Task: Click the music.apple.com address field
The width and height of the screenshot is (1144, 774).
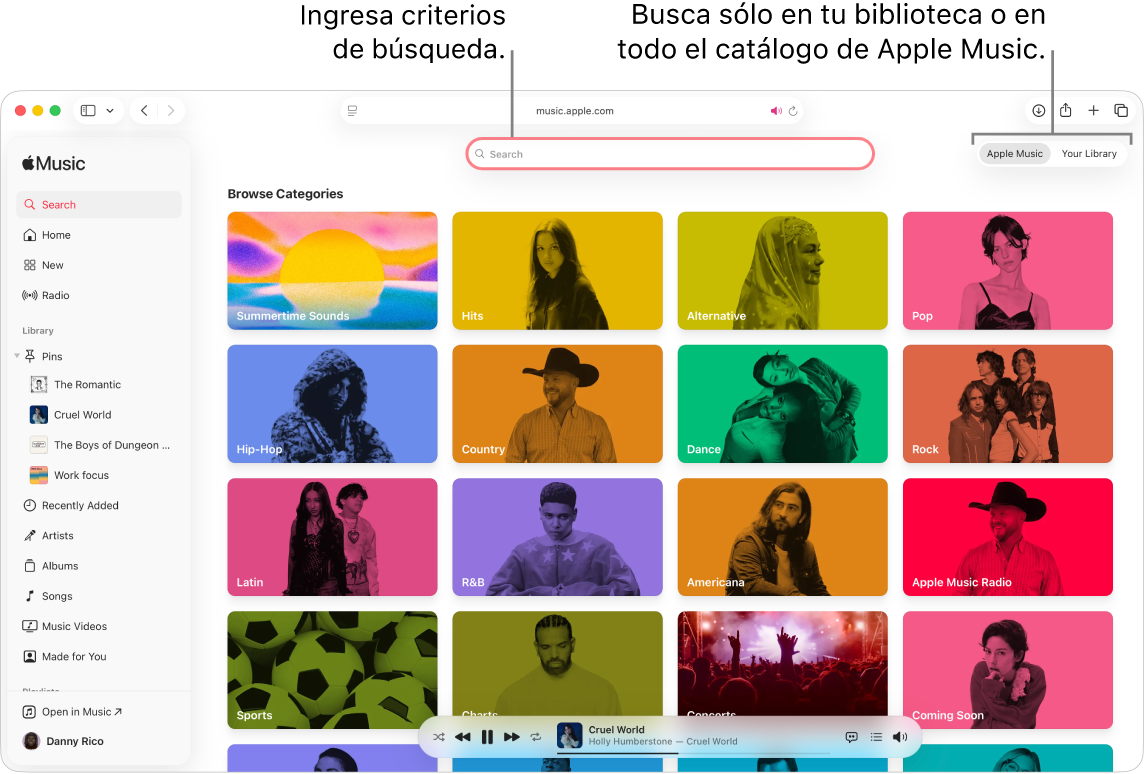Action: pyautogui.click(x=573, y=111)
